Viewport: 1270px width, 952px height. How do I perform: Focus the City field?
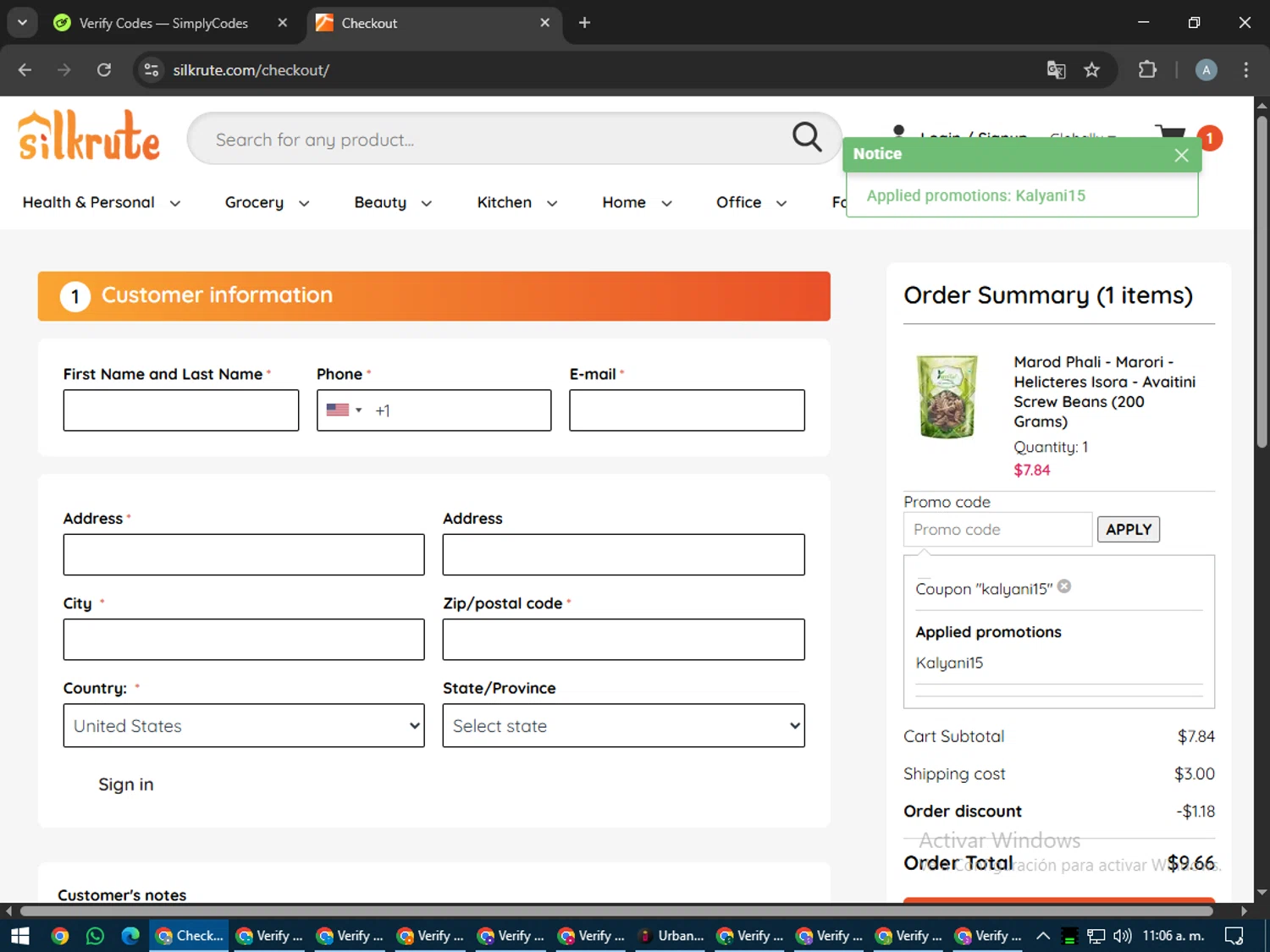click(x=244, y=639)
